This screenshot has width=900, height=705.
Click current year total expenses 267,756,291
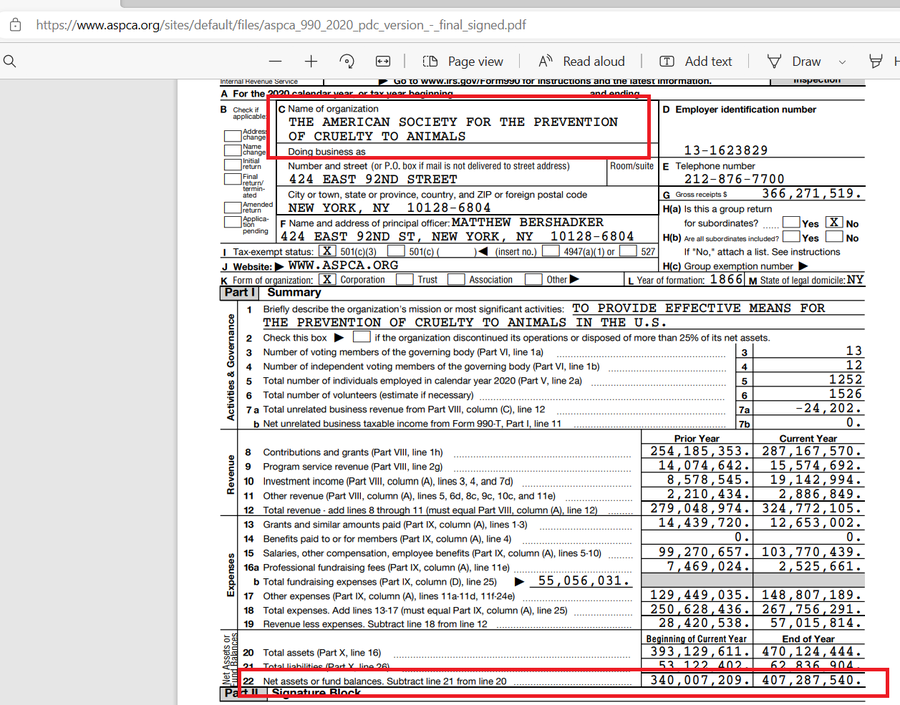click(x=812, y=609)
